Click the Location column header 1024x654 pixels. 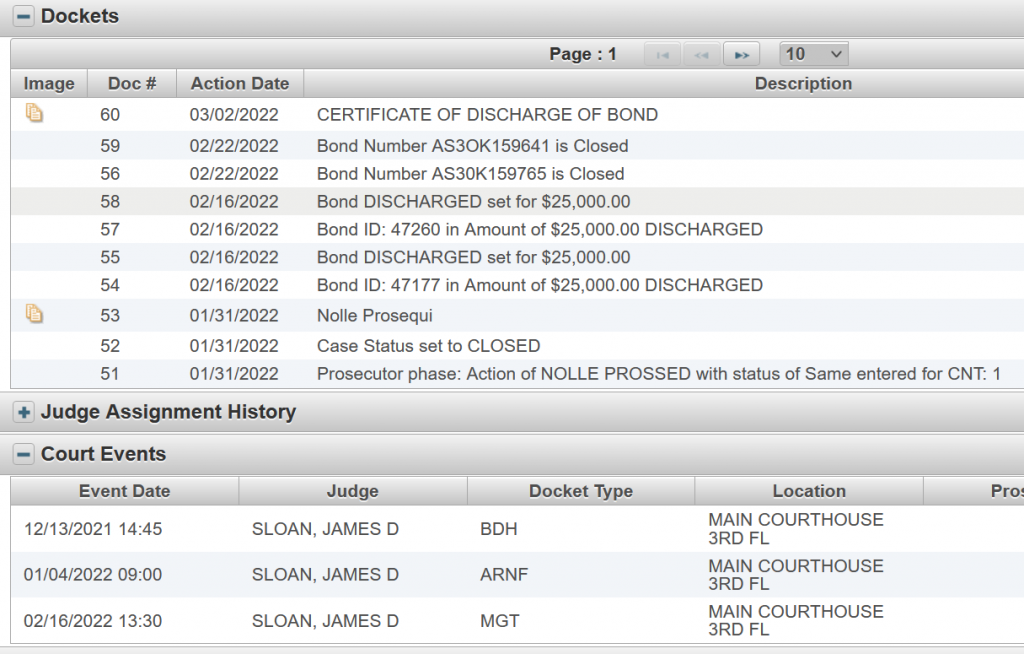pos(808,491)
